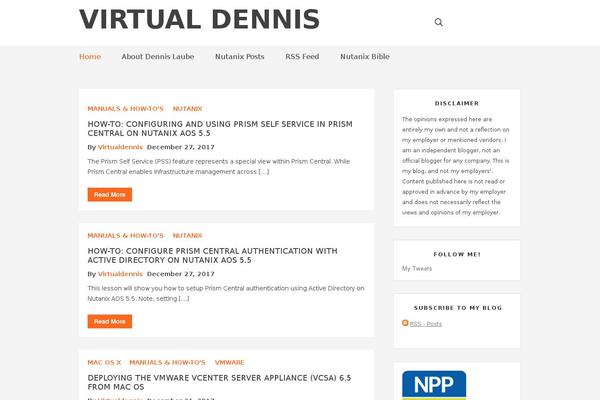Viewport: 600px width, 400px height.
Task: Open Nutanix category on Active Directory post
Action: tap(188, 235)
